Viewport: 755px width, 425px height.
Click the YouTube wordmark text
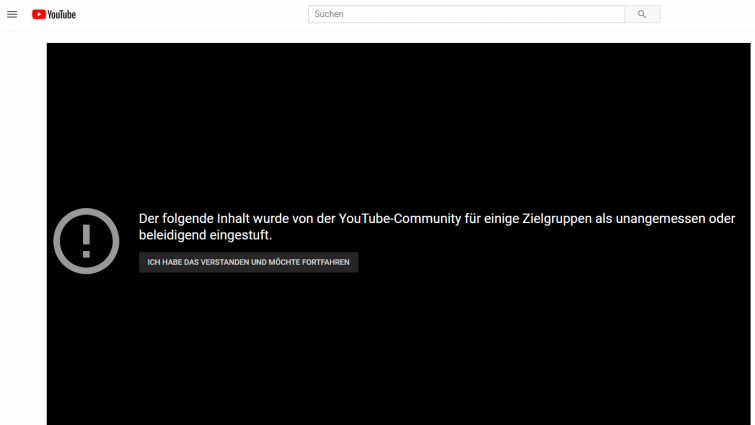(63, 14)
